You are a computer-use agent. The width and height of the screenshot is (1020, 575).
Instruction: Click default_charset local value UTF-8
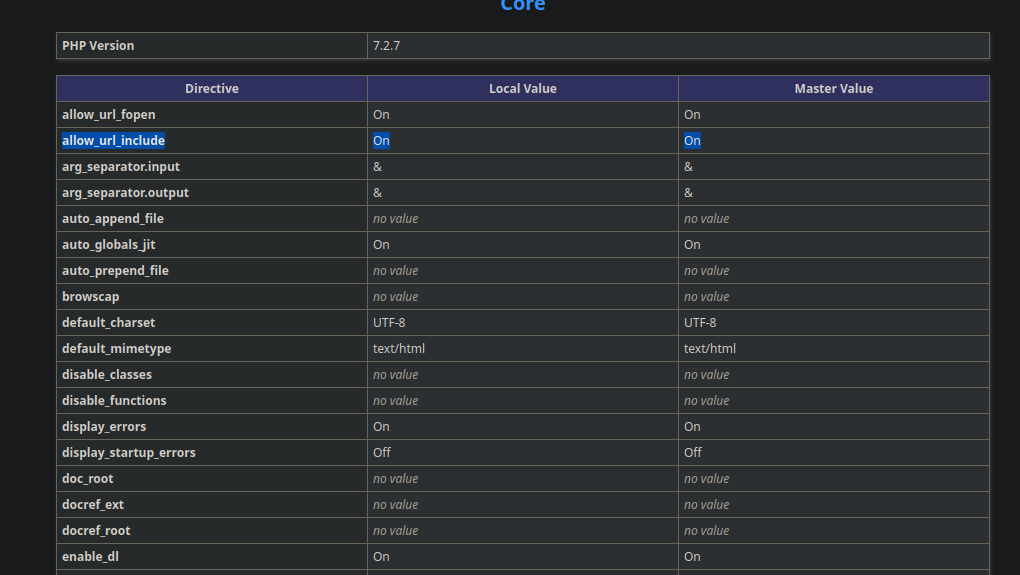pyautogui.click(x=389, y=323)
